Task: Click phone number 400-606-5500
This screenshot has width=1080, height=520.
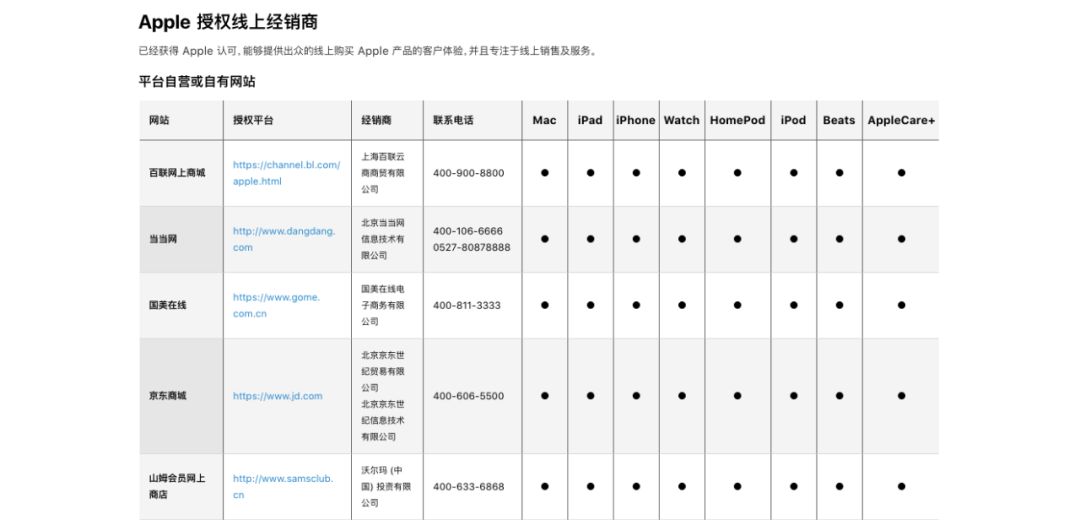Action: (468, 396)
